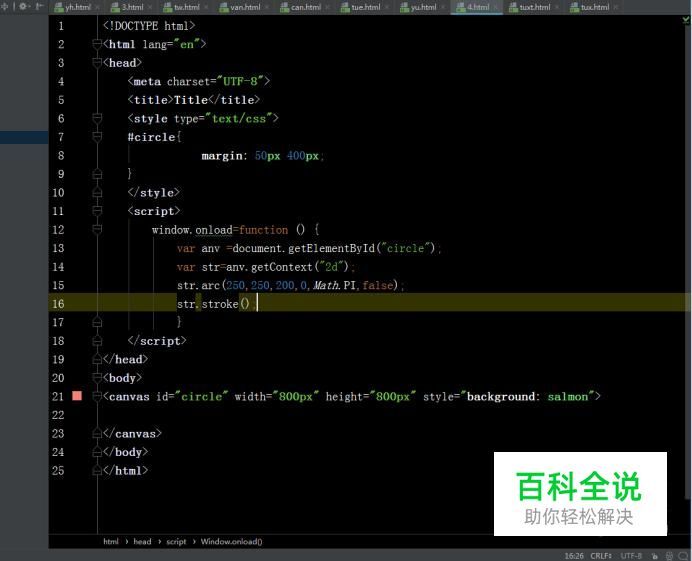Image resolution: width=692 pixels, height=561 pixels.
Task: Click line number 1 in gutter
Action: 61,26
